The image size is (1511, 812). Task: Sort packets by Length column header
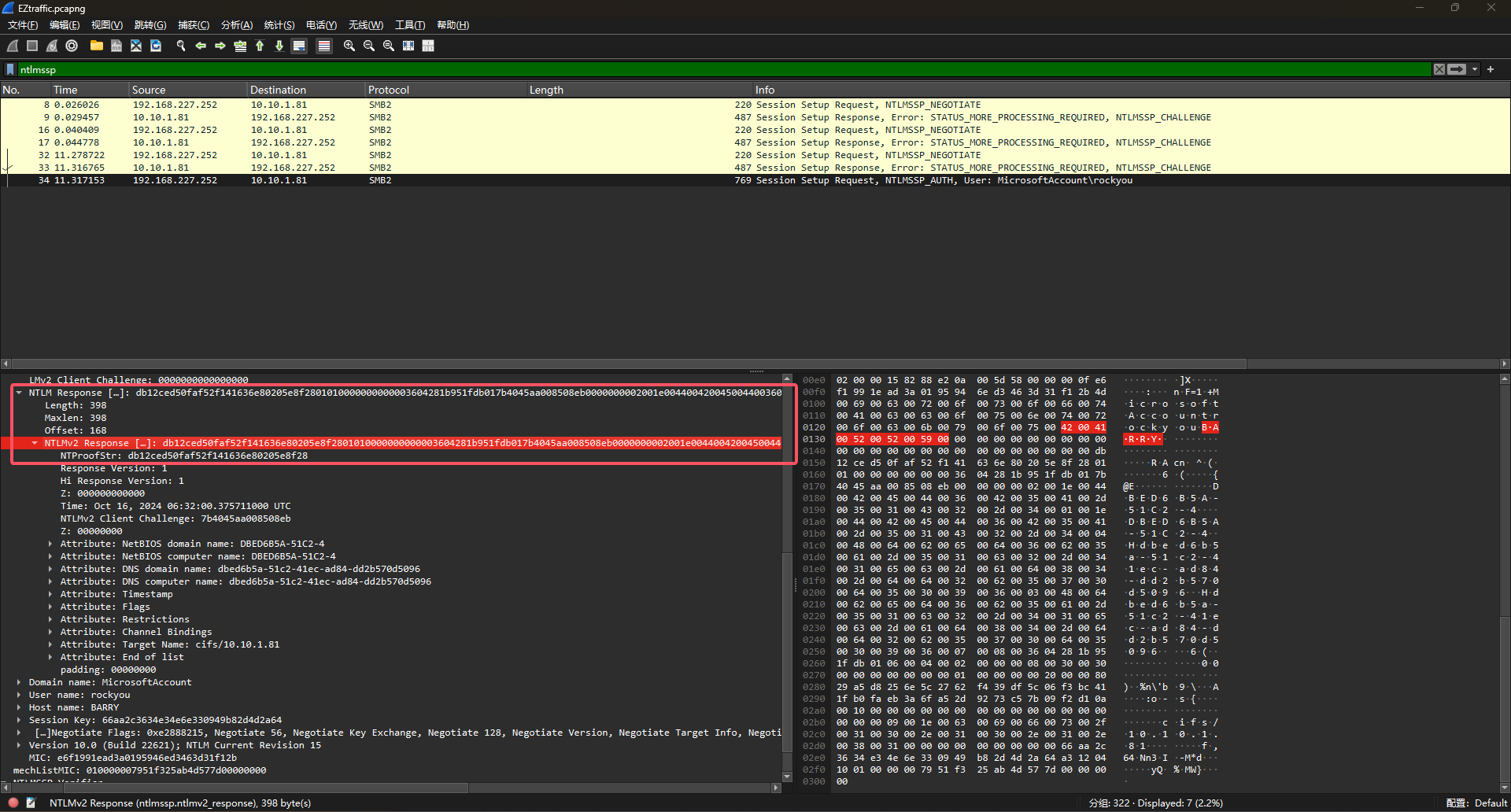tap(639, 90)
